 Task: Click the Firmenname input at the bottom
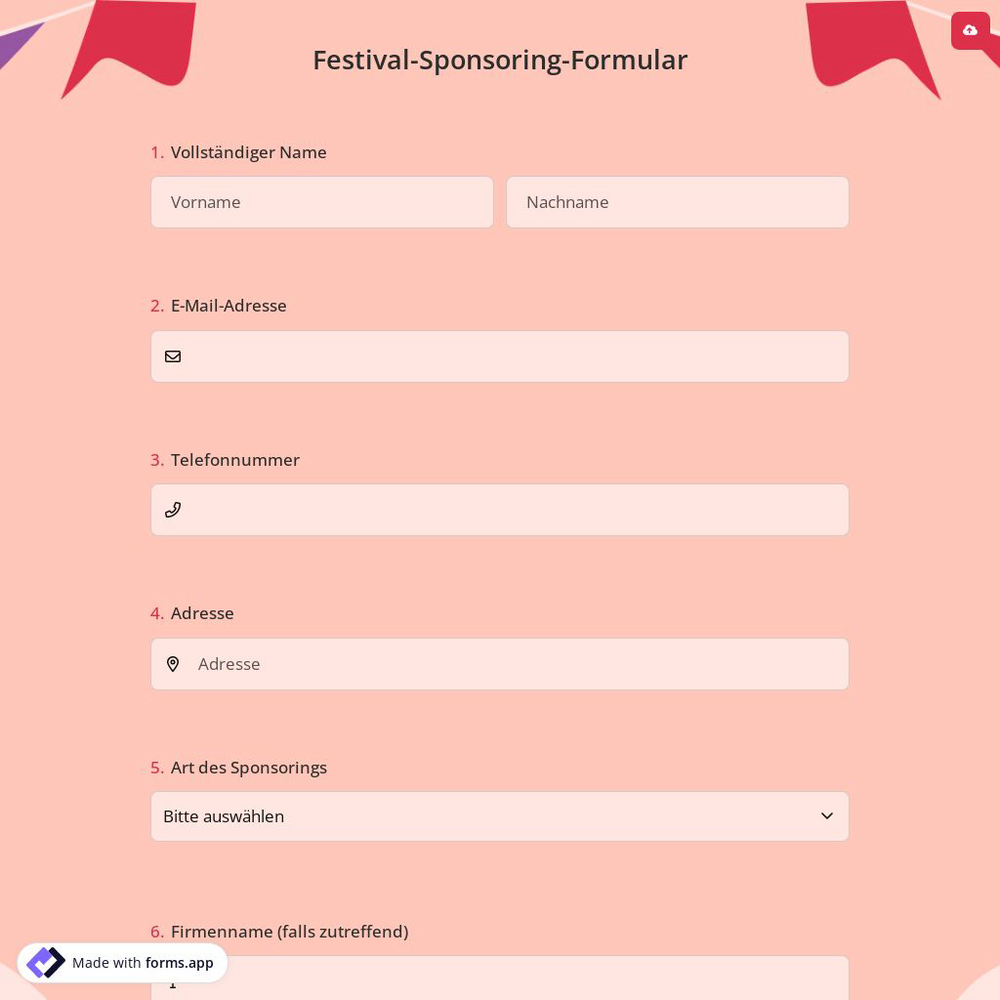500,985
